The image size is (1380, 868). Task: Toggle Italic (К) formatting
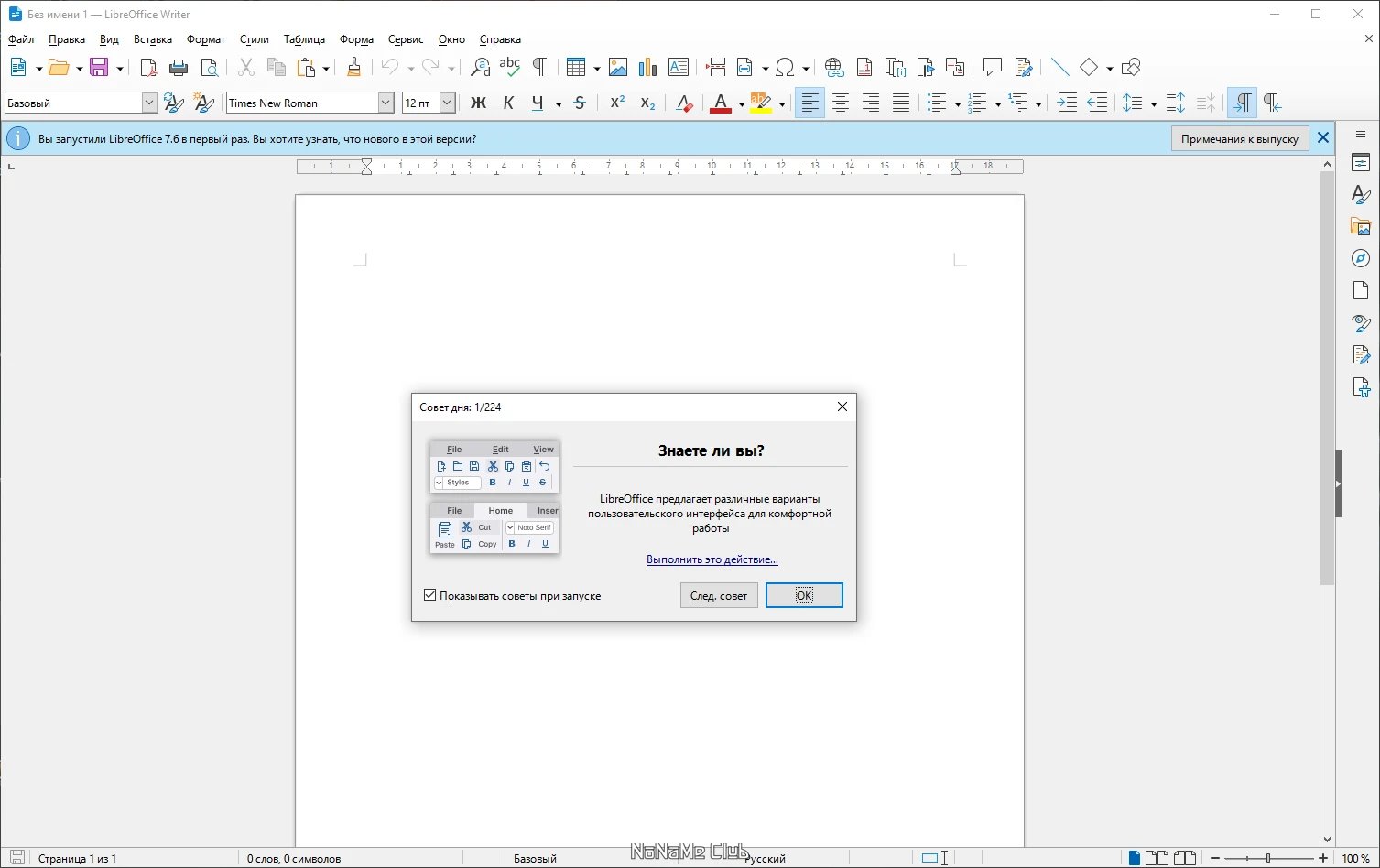[508, 103]
